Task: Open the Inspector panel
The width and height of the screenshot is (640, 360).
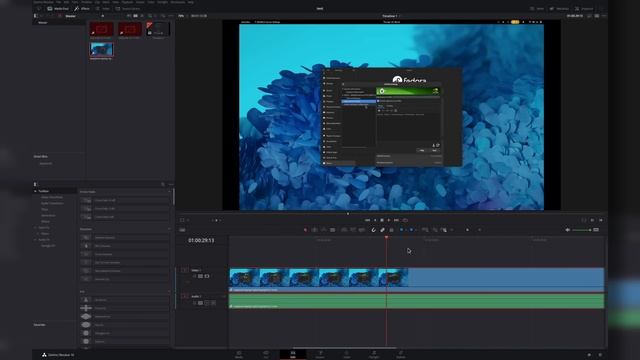Action: tap(584, 9)
